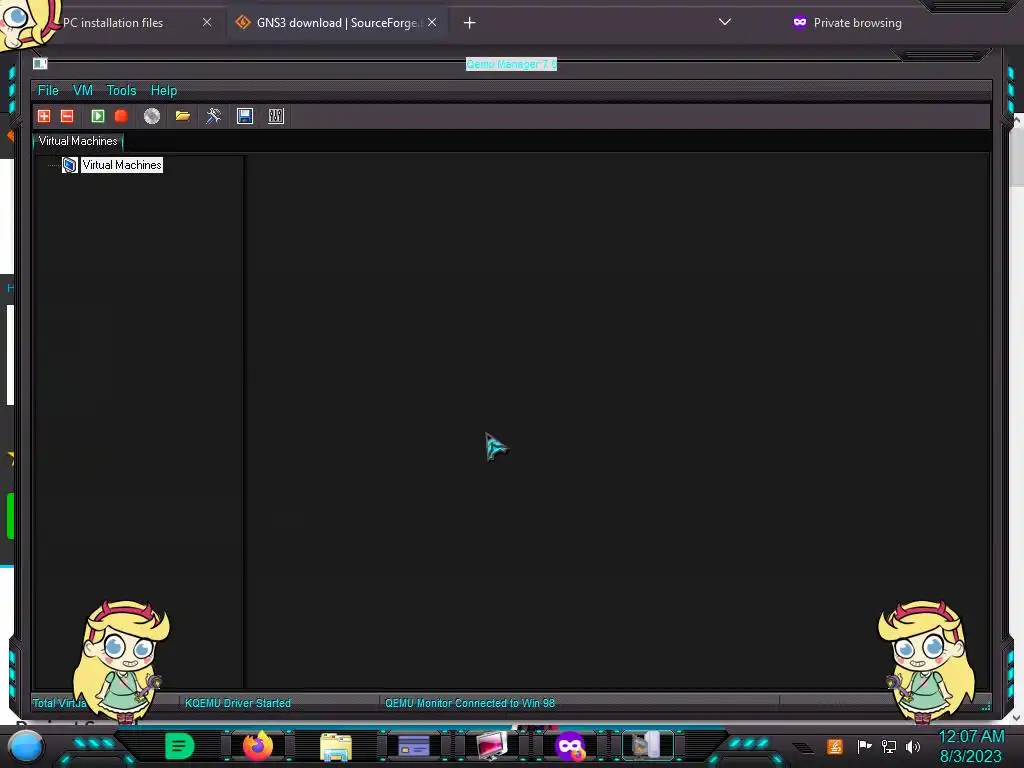Click the browser page vertical scrollbar
Viewport: 1024px width, 768px height.
click(1017, 418)
